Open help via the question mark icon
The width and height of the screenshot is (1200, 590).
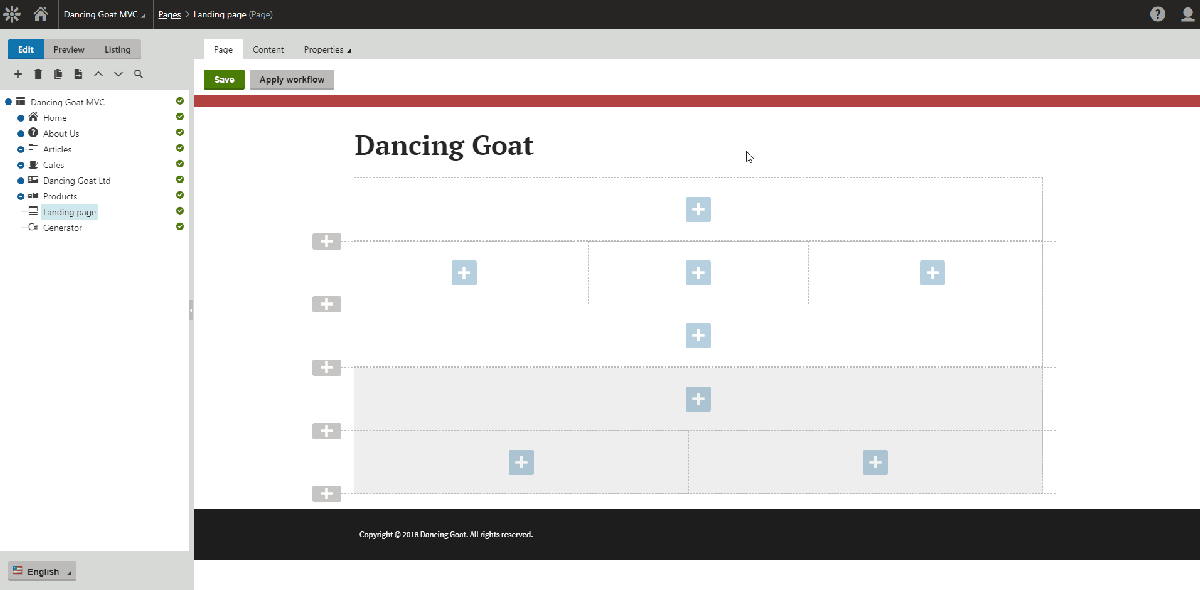coord(1157,13)
